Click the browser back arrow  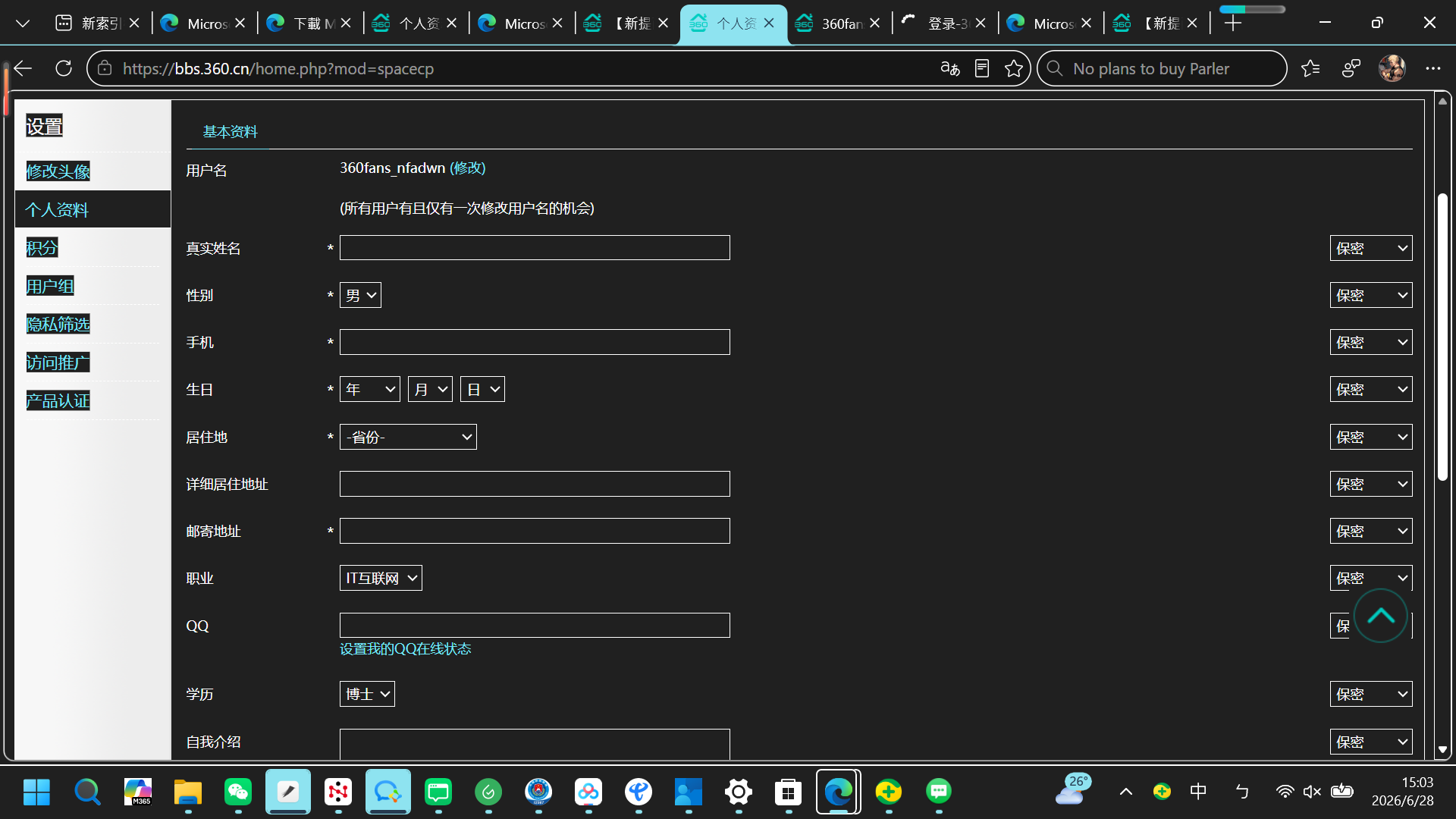point(23,68)
